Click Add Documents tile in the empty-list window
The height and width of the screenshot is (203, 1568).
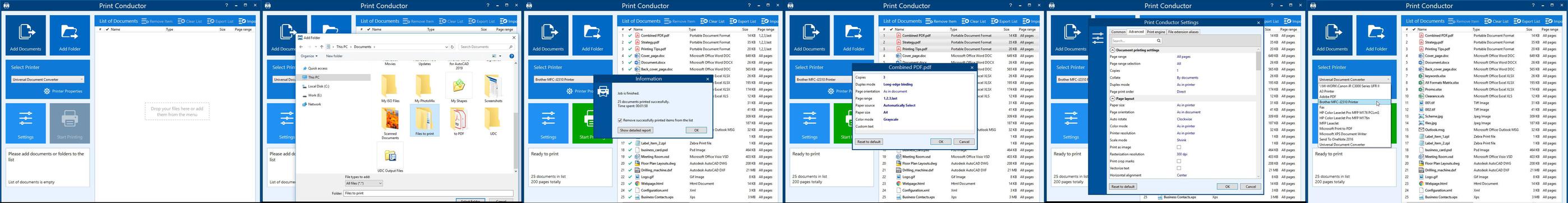pos(26,36)
